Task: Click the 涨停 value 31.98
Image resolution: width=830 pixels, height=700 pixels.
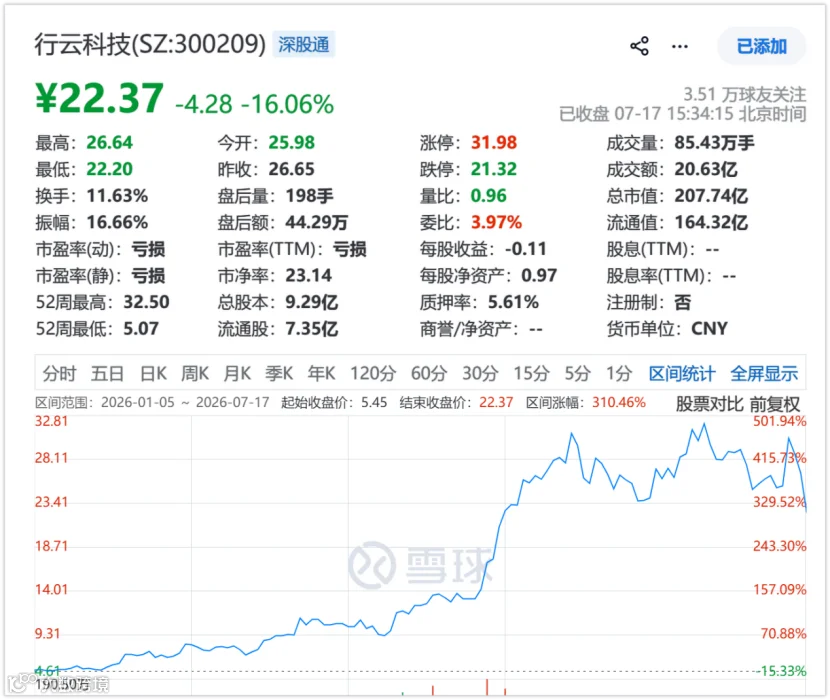Action: click(494, 142)
